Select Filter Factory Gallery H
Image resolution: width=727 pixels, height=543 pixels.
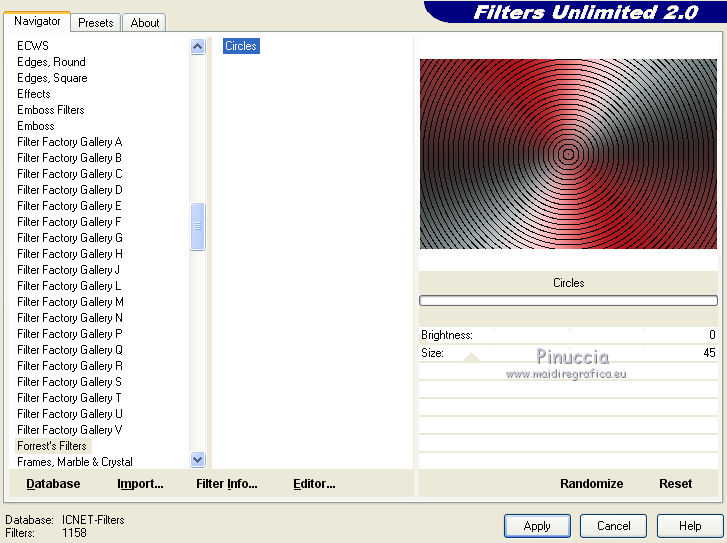pos(70,254)
